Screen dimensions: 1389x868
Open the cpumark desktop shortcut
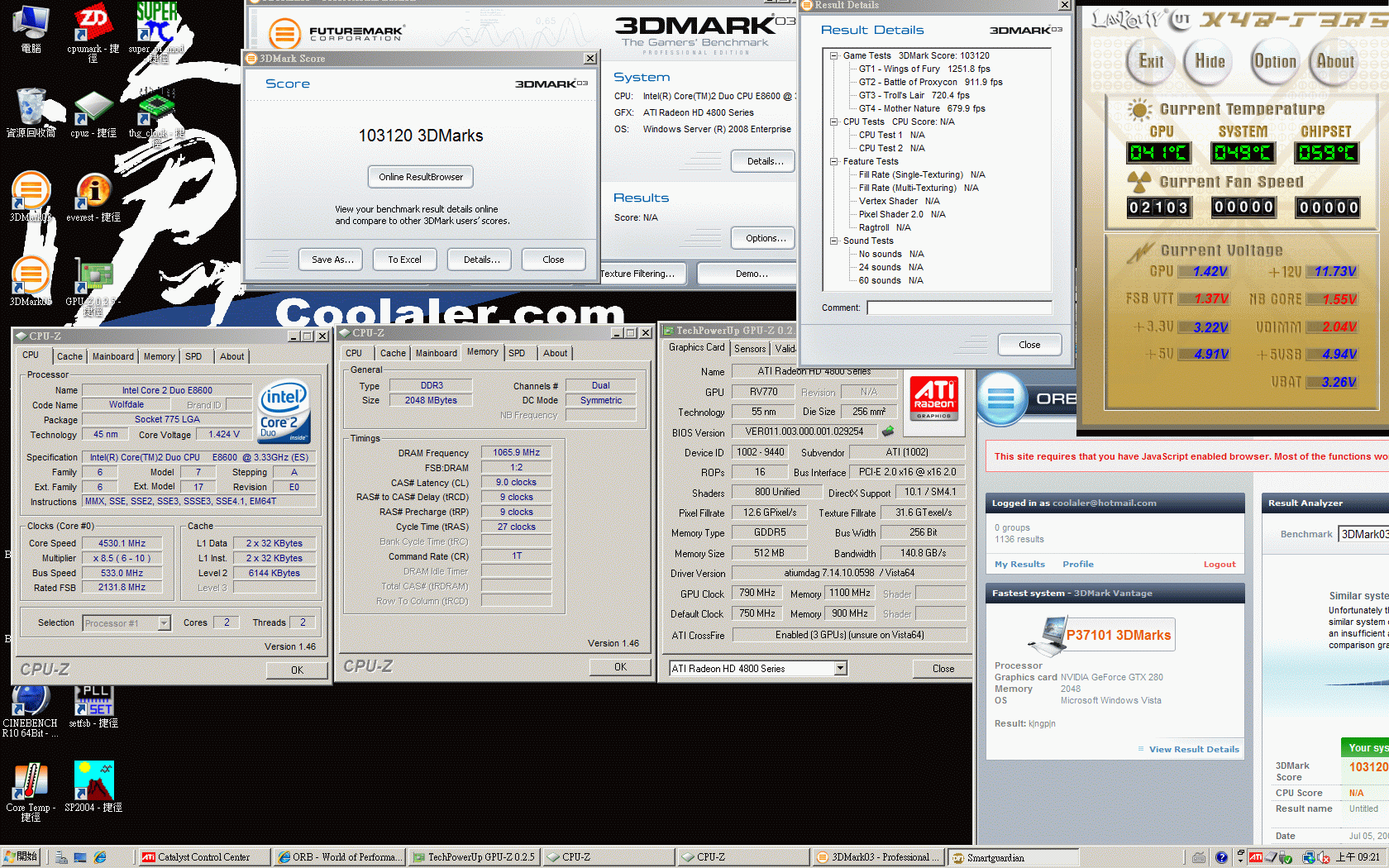(93, 31)
